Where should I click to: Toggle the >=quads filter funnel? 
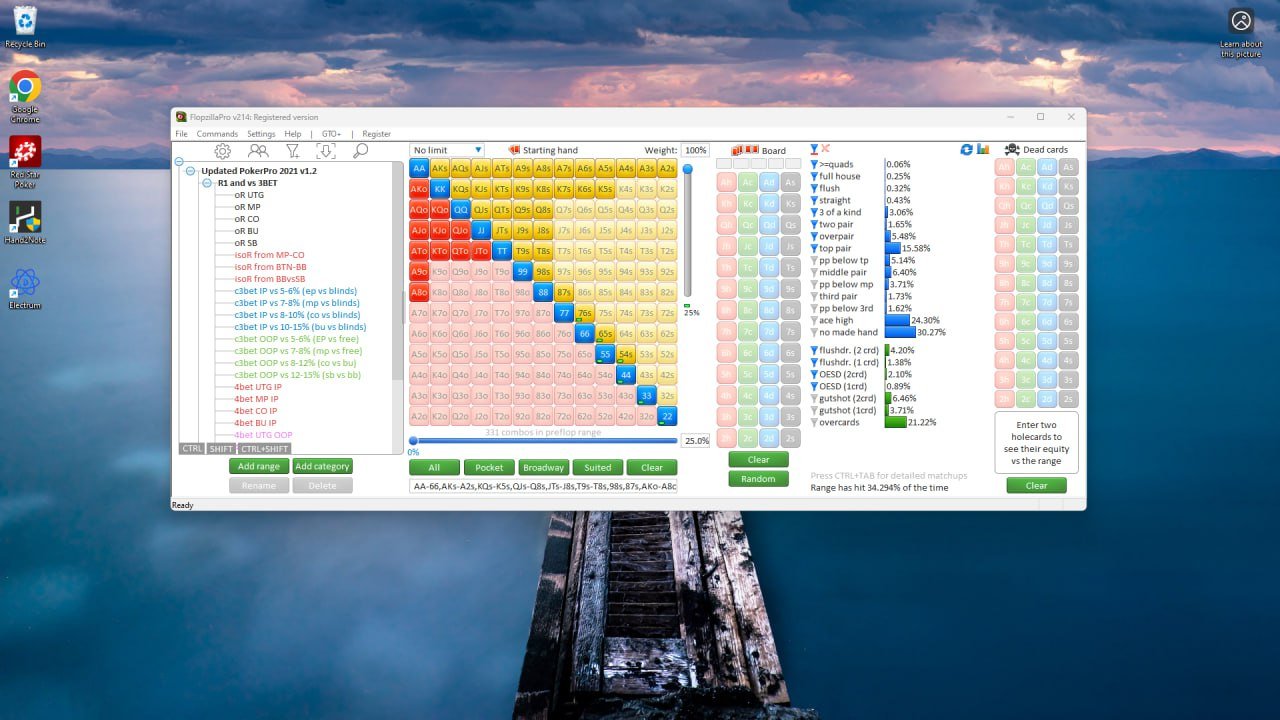coord(815,164)
